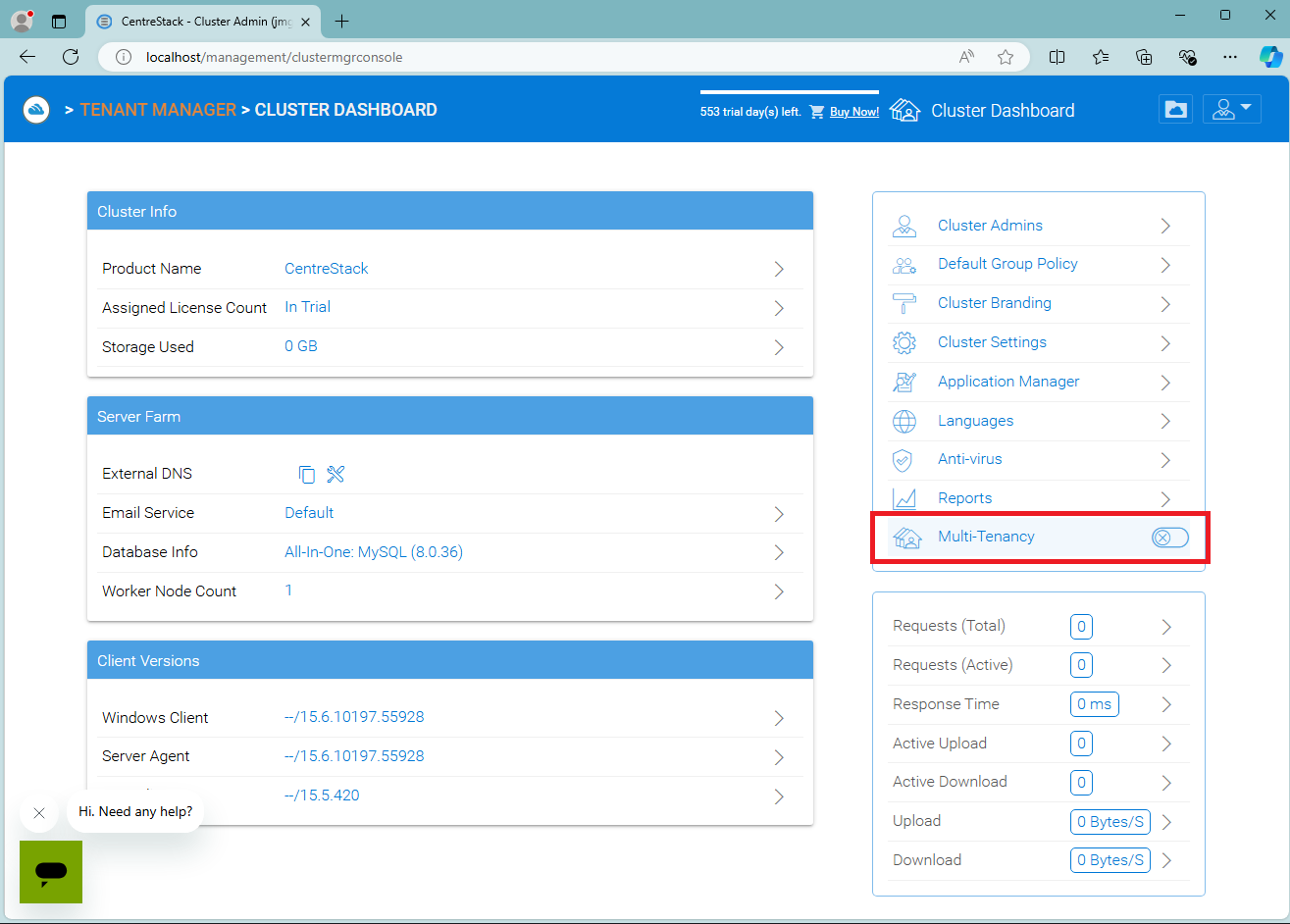Click the Reports chart icon
The width and height of the screenshot is (1290, 924).
click(904, 499)
